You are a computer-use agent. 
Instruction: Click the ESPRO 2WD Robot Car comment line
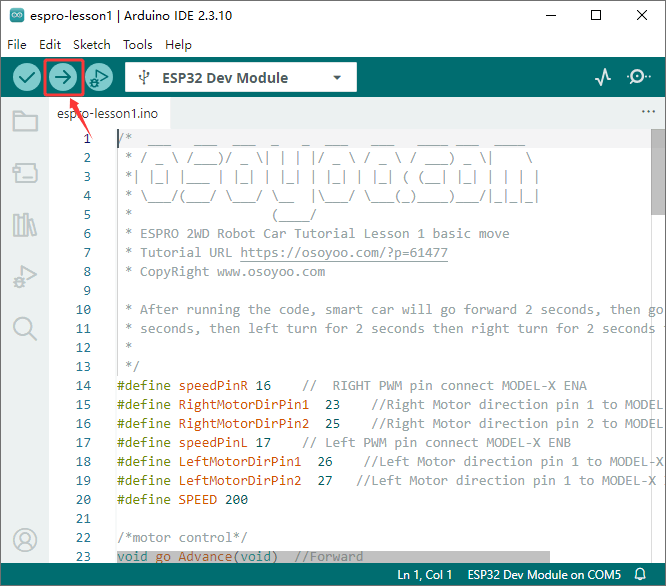click(325, 234)
